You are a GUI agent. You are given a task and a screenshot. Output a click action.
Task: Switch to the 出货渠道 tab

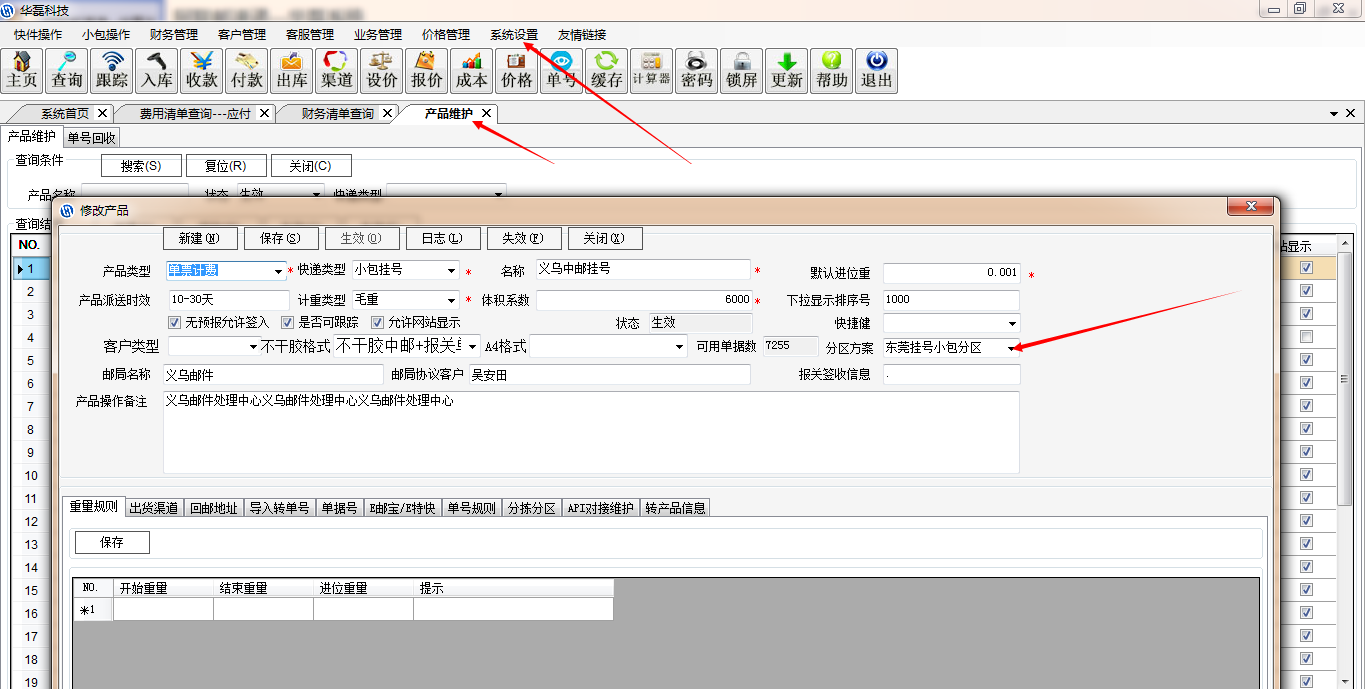tap(154, 508)
